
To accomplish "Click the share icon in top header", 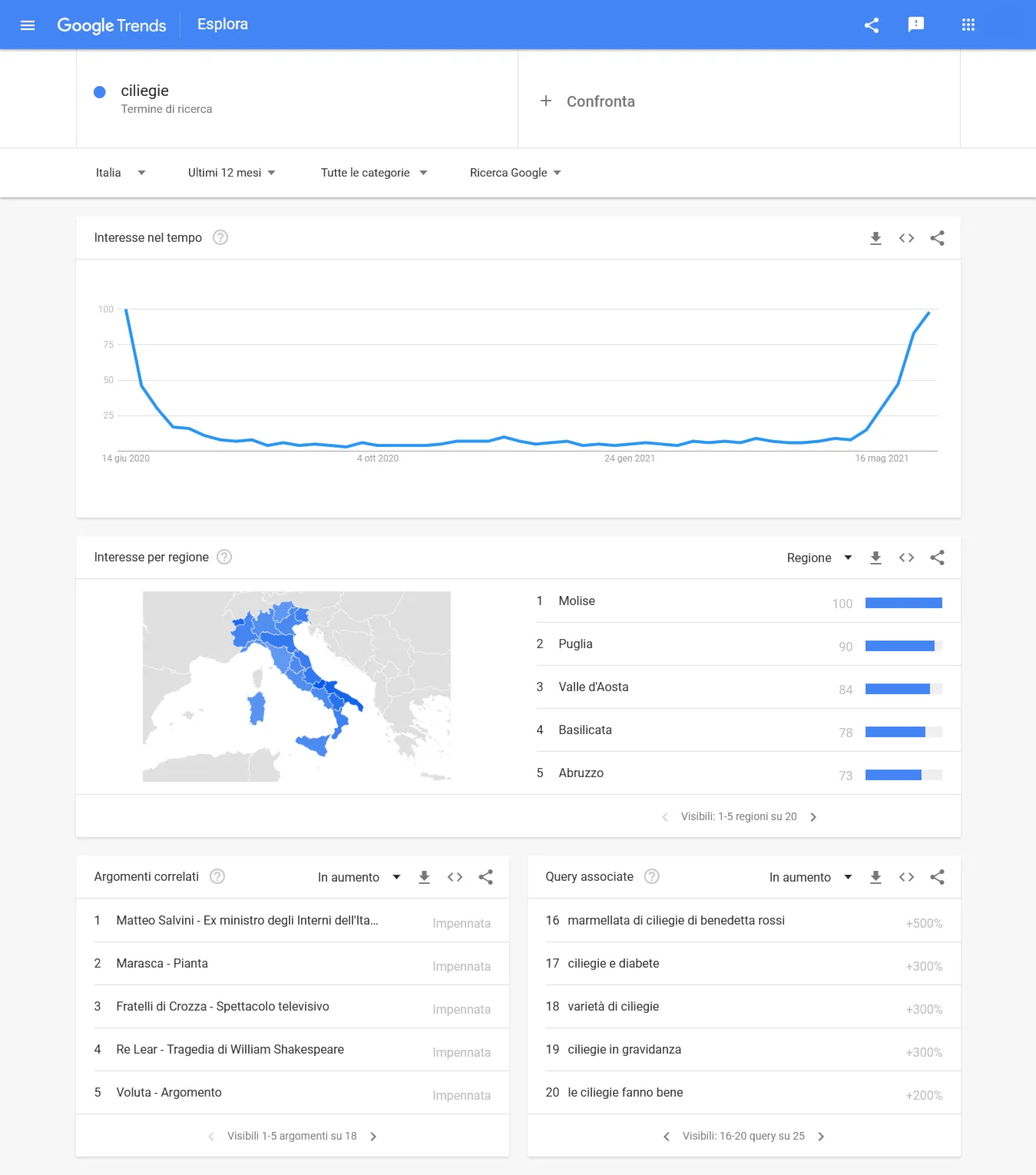I will click(x=872, y=25).
